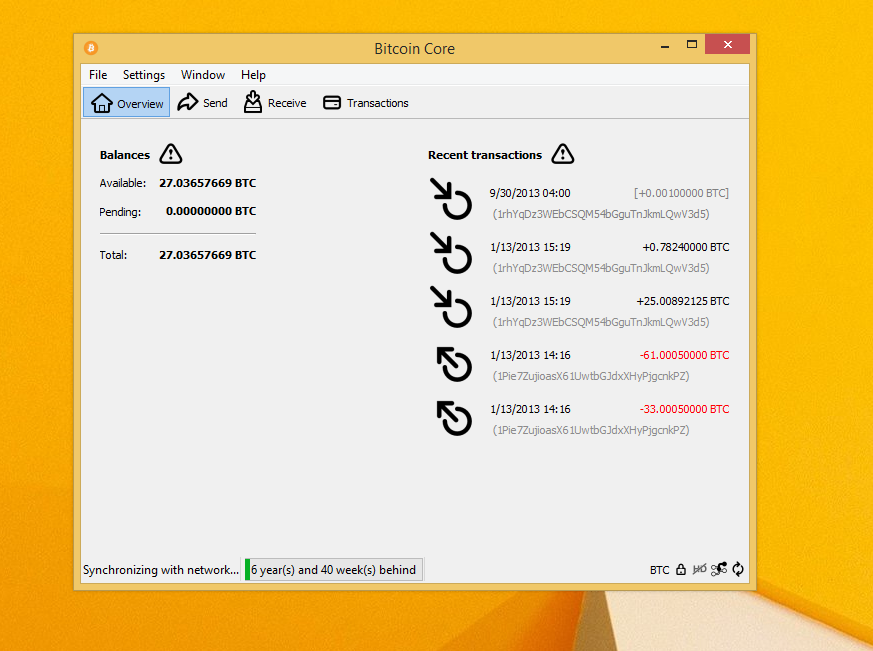This screenshot has height=651, width=873.
Task: Open the File menu
Action: (98, 75)
